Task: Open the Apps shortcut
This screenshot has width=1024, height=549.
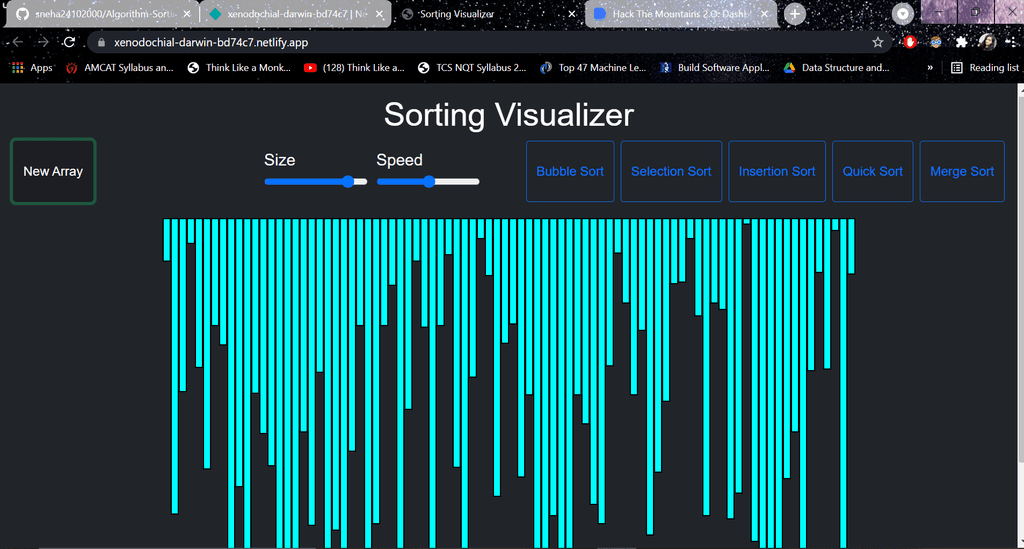Action: (32, 67)
